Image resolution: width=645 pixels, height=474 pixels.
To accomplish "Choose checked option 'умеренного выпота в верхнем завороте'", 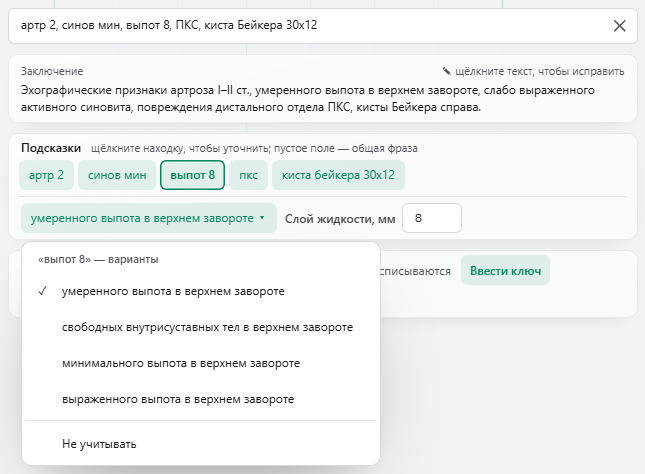I will pos(201,291).
